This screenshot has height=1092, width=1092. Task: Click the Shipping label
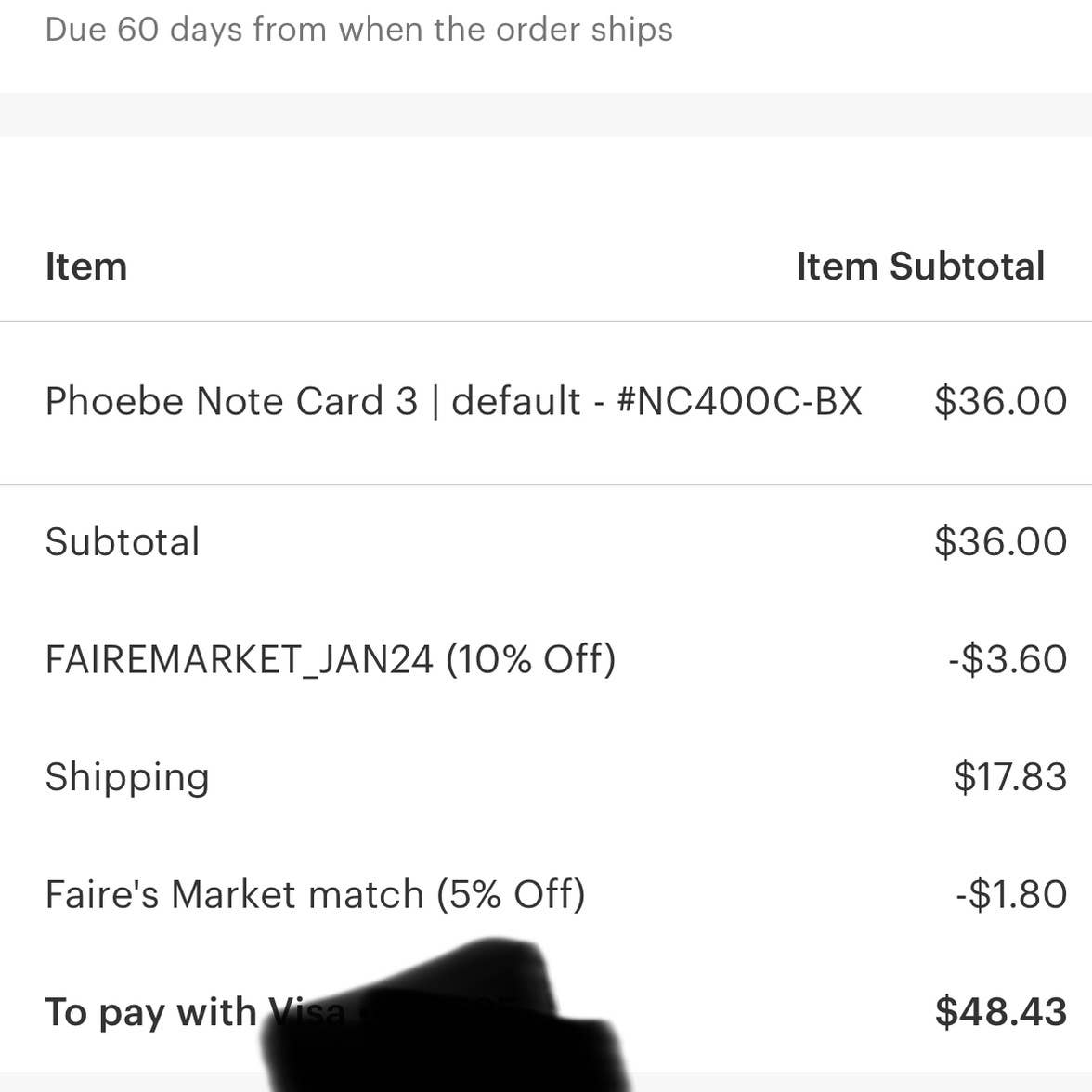(127, 777)
